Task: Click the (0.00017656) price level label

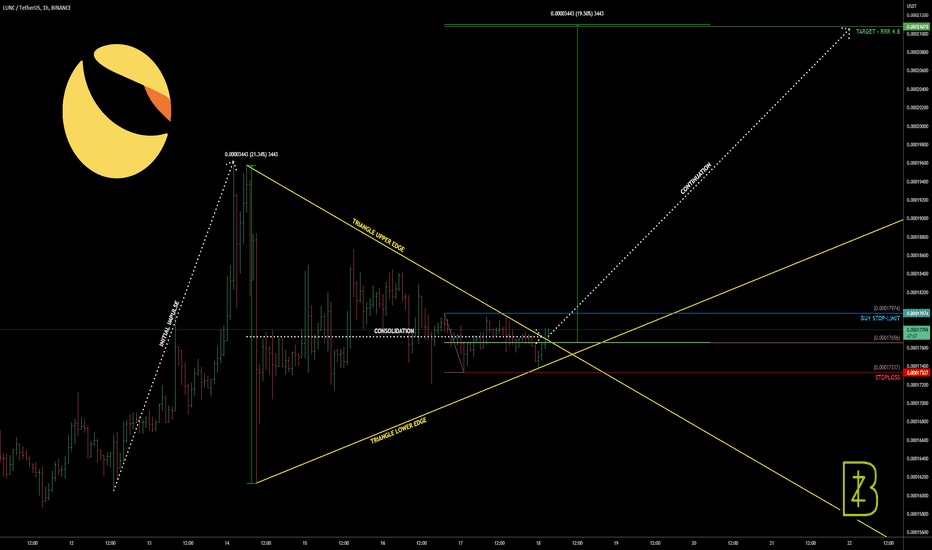Action: click(x=886, y=338)
